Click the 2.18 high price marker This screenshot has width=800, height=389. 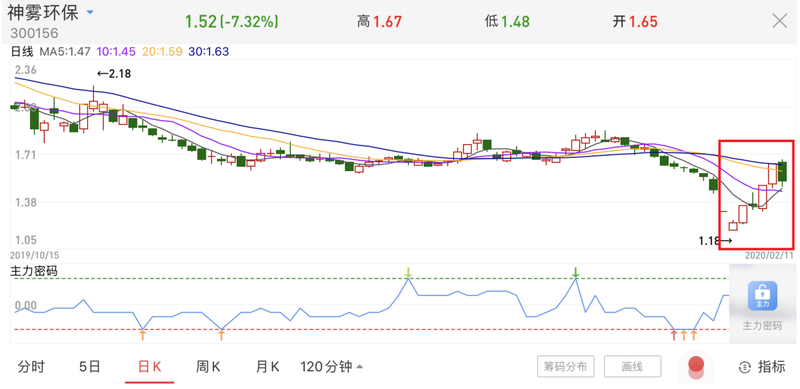[x=114, y=74]
